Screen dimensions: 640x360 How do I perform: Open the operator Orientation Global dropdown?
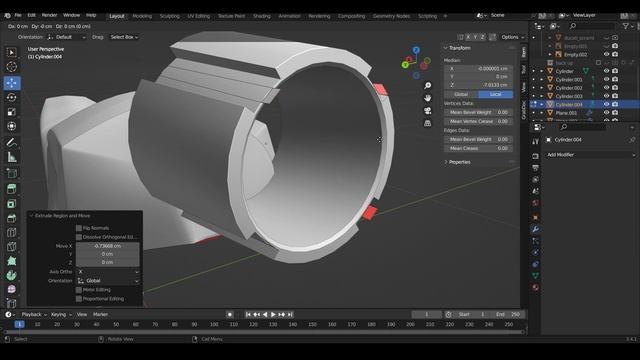pos(108,281)
